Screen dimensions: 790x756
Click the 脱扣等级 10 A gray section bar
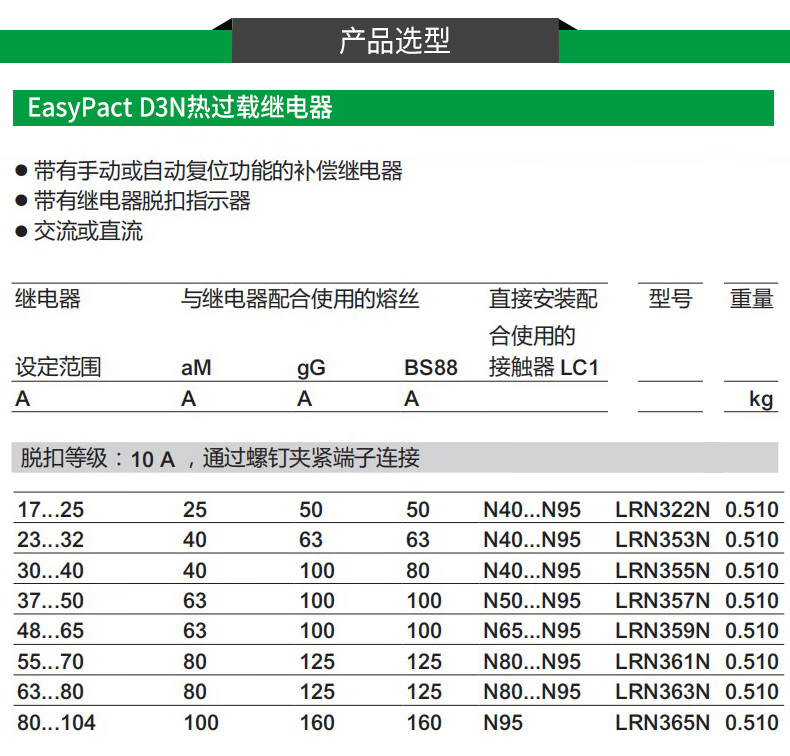[394, 459]
